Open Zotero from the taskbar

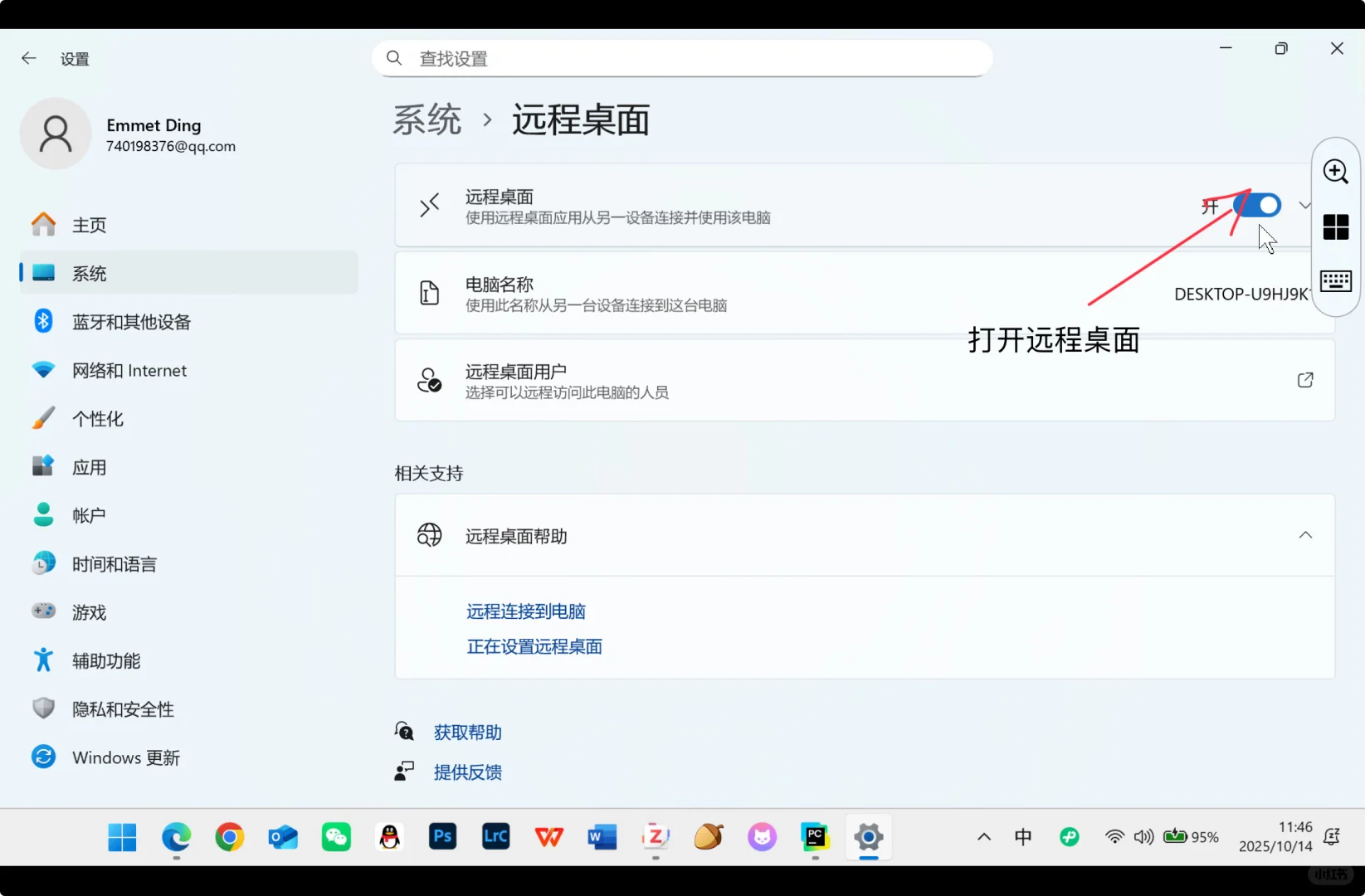click(655, 837)
